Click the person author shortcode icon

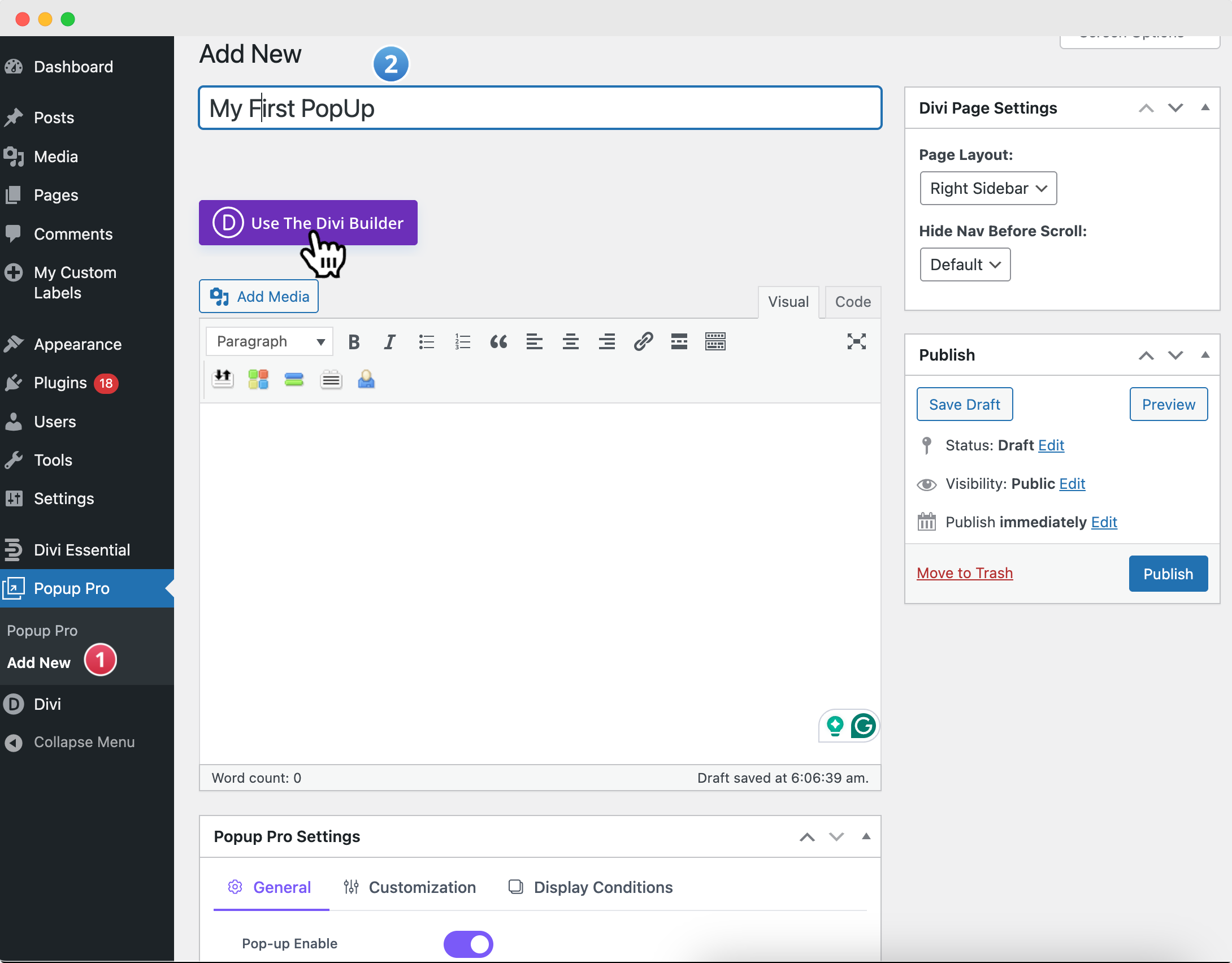(366, 379)
